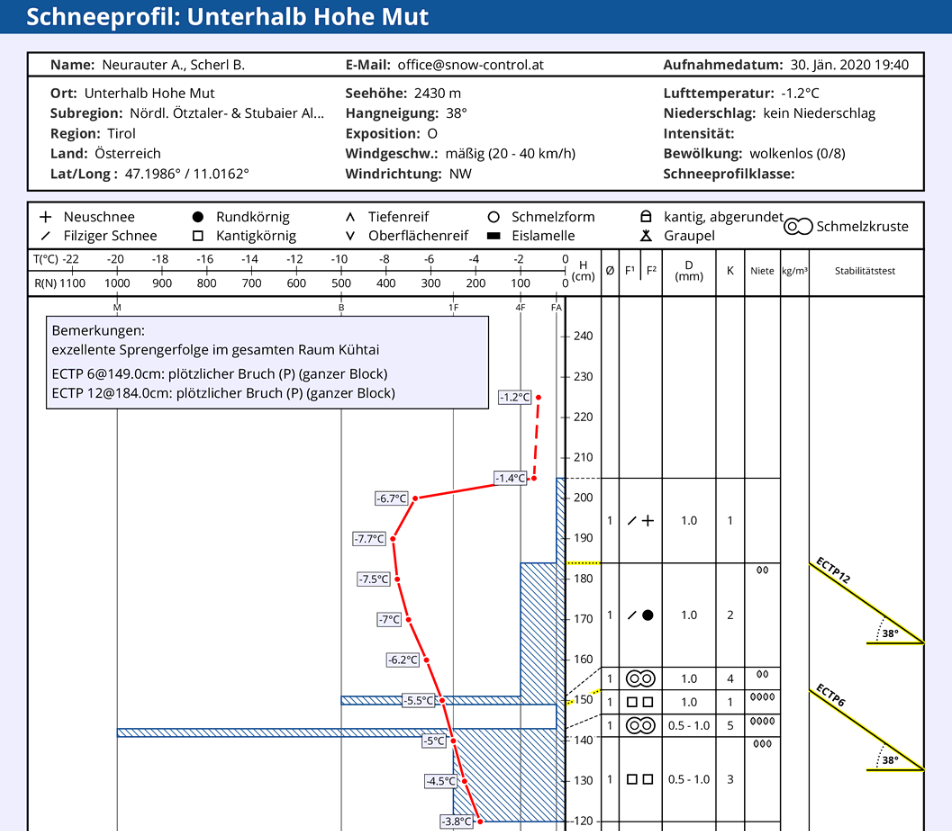Click the kantig, abgerundet legend icon

click(x=646, y=216)
